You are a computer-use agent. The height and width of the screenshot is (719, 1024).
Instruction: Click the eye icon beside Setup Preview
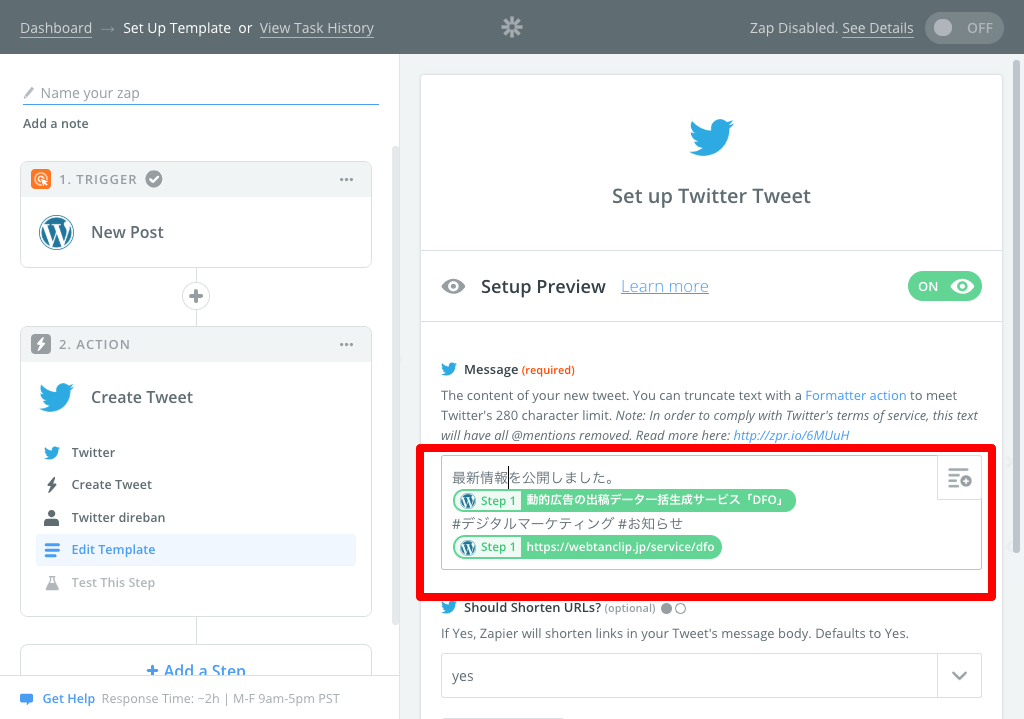(453, 287)
